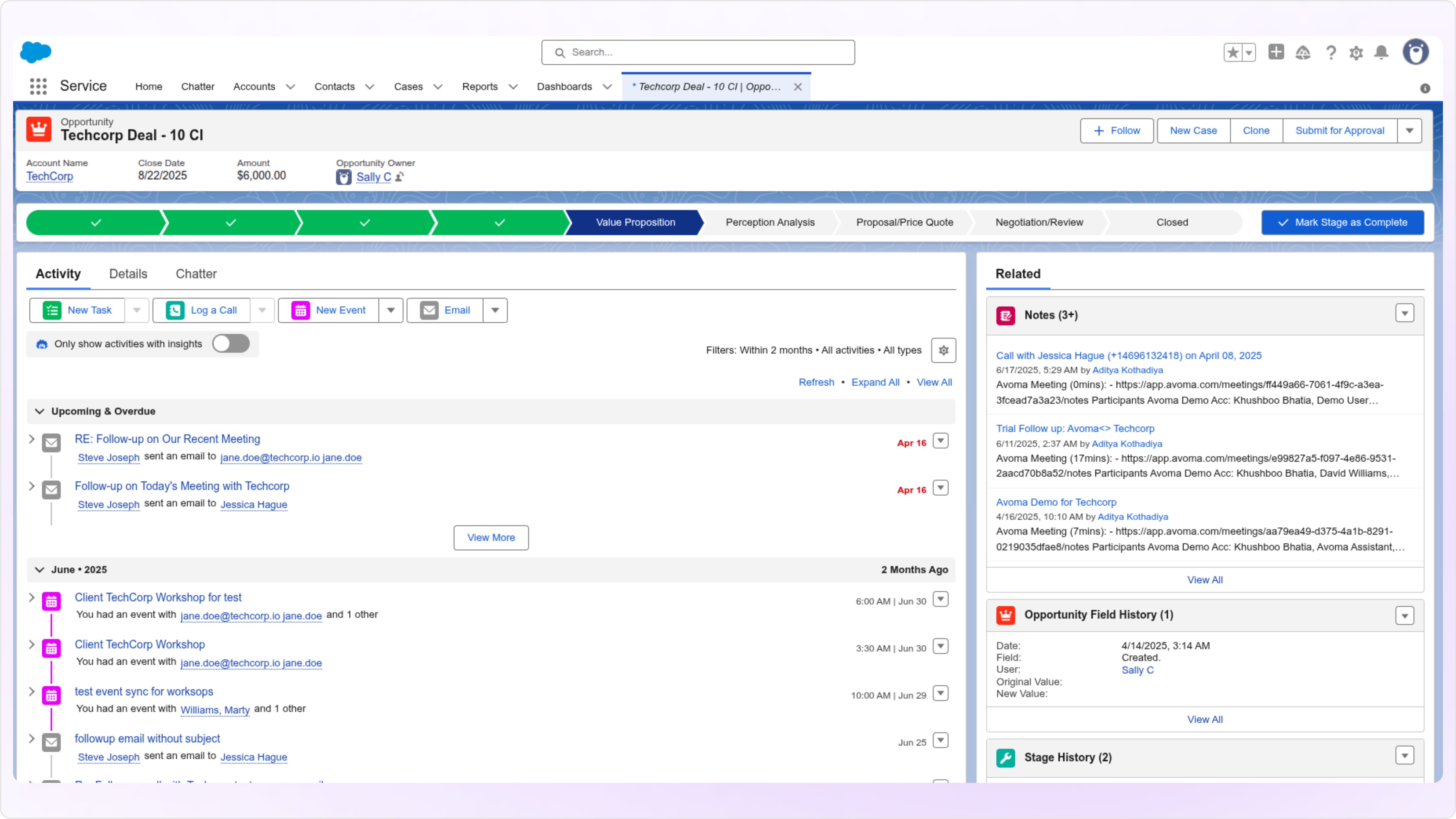This screenshot has width=1456, height=819.
Task: Open the Favorites star icon
Action: 1233,53
